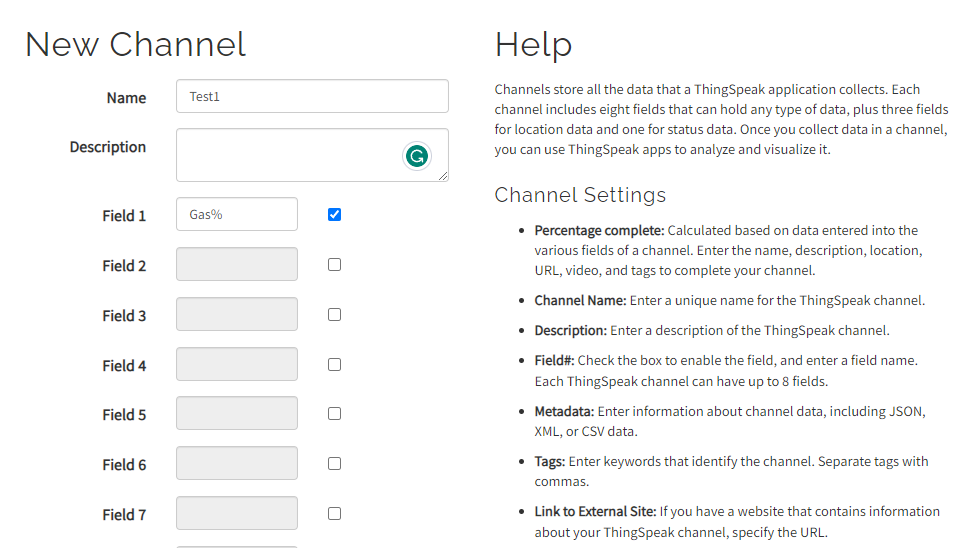Click the Grammarly icon in the Description box
The width and height of the screenshot is (976, 548).
(x=416, y=156)
